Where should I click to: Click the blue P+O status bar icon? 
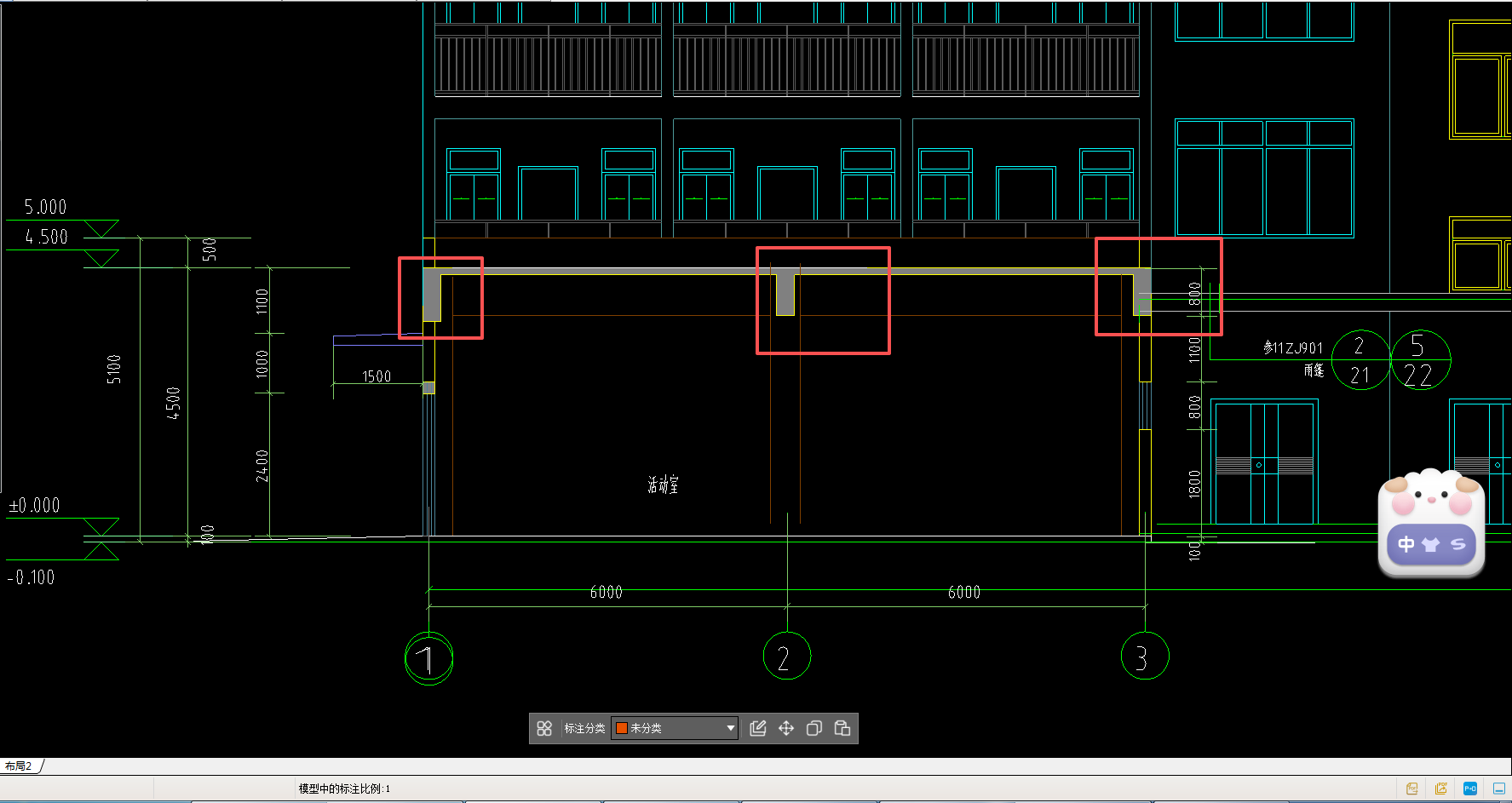pos(1470,789)
